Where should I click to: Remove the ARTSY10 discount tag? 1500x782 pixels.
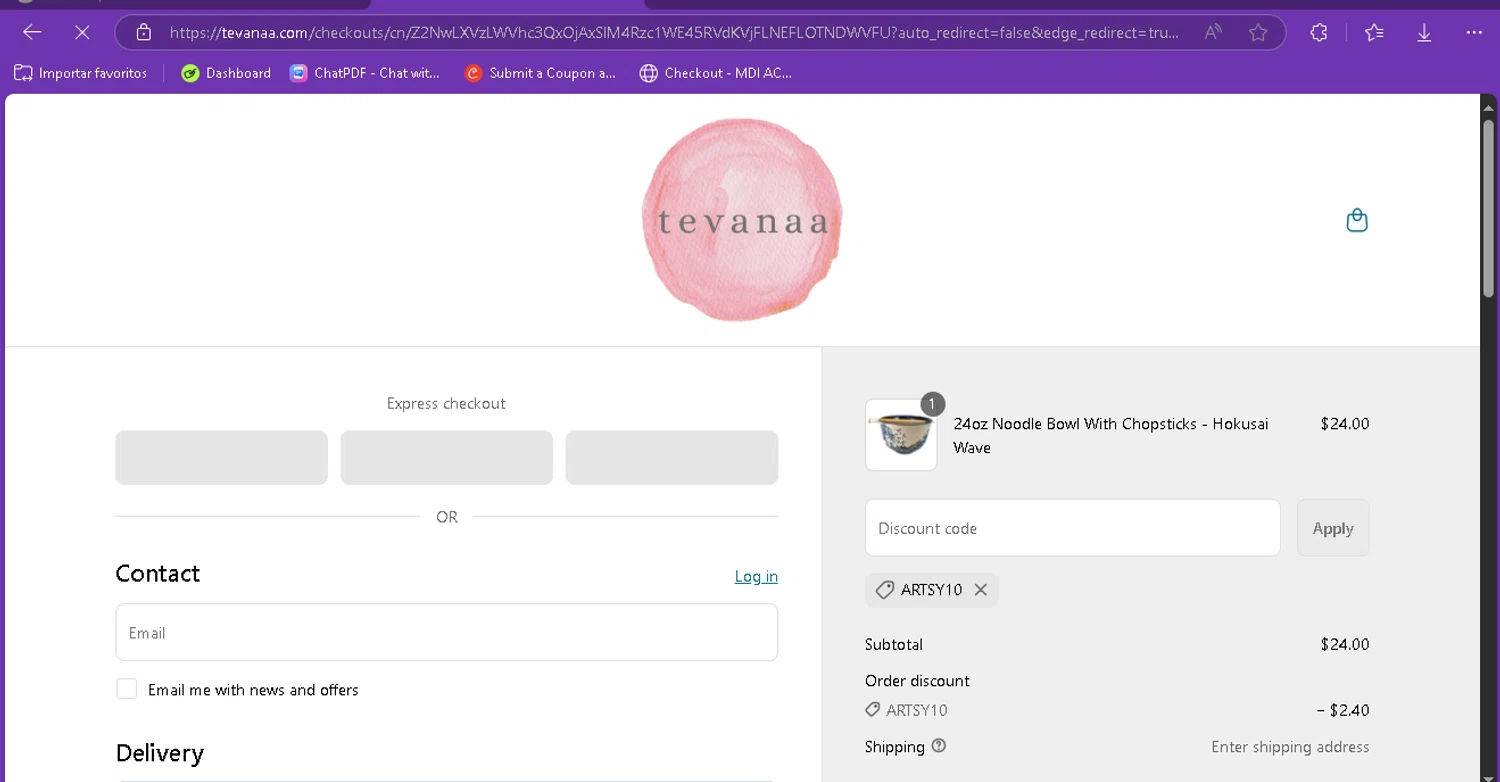tap(981, 590)
